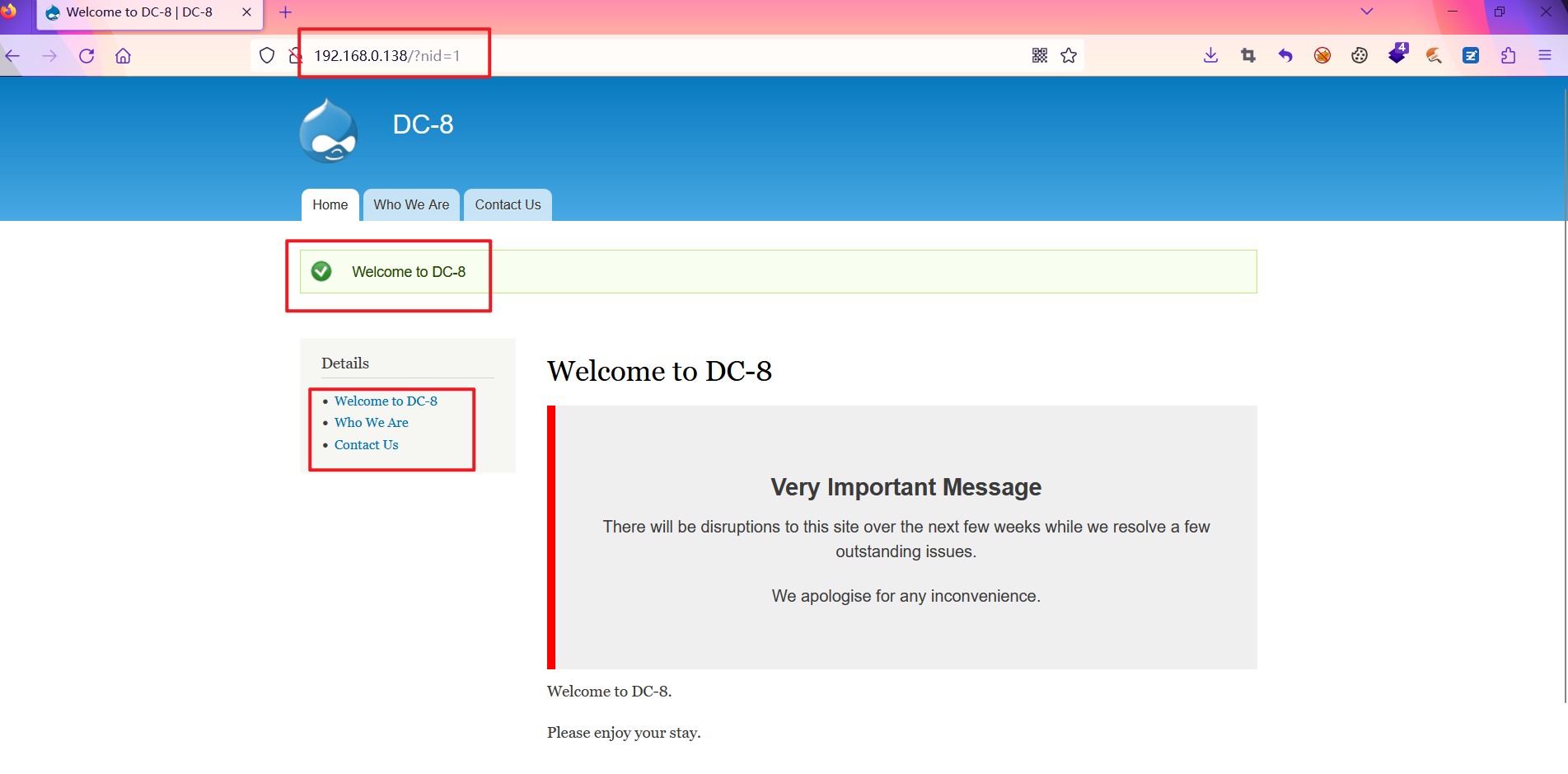Viewport: 1568px width, 774px height.
Task: Click the screenshot crop tool icon
Action: tap(1247, 55)
